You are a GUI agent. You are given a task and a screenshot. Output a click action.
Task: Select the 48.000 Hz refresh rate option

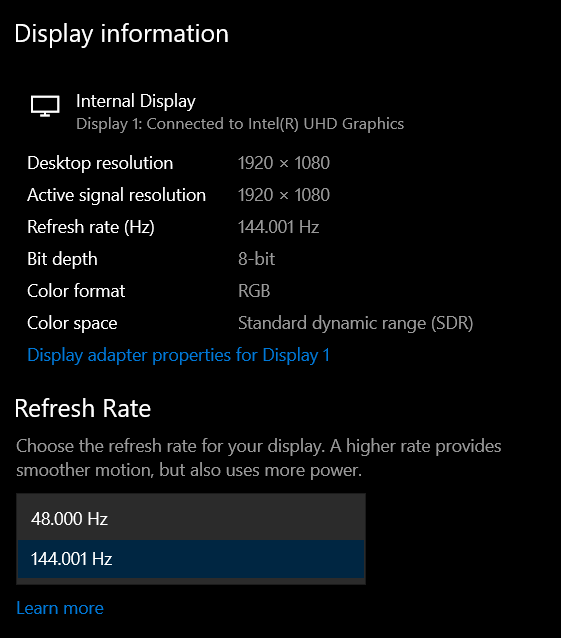pyautogui.click(x=191, y=518)
